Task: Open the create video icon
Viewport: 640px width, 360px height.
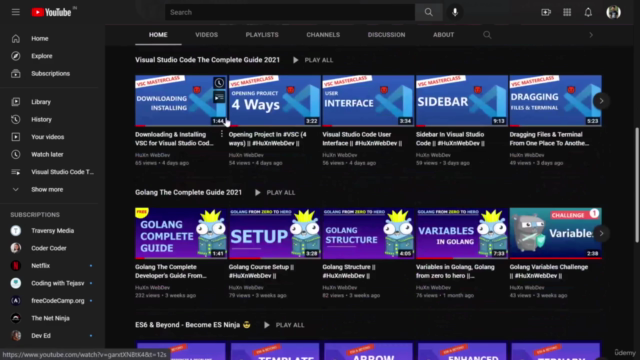Action: pos(546,12)
